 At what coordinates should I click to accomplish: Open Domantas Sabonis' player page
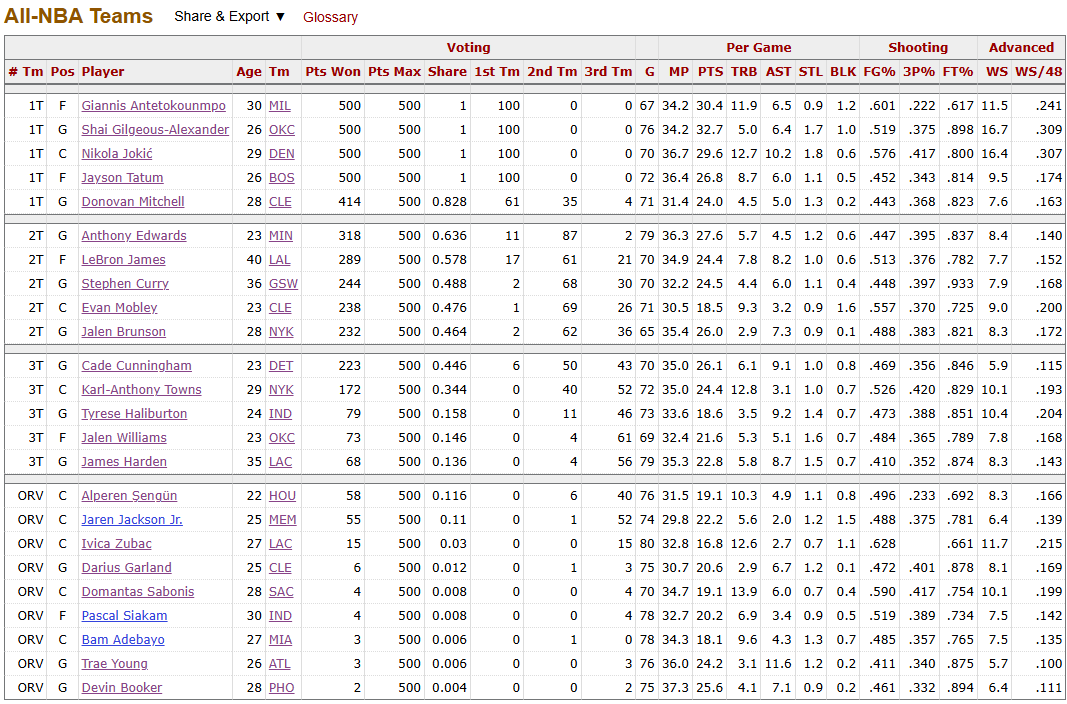[138, 591]
